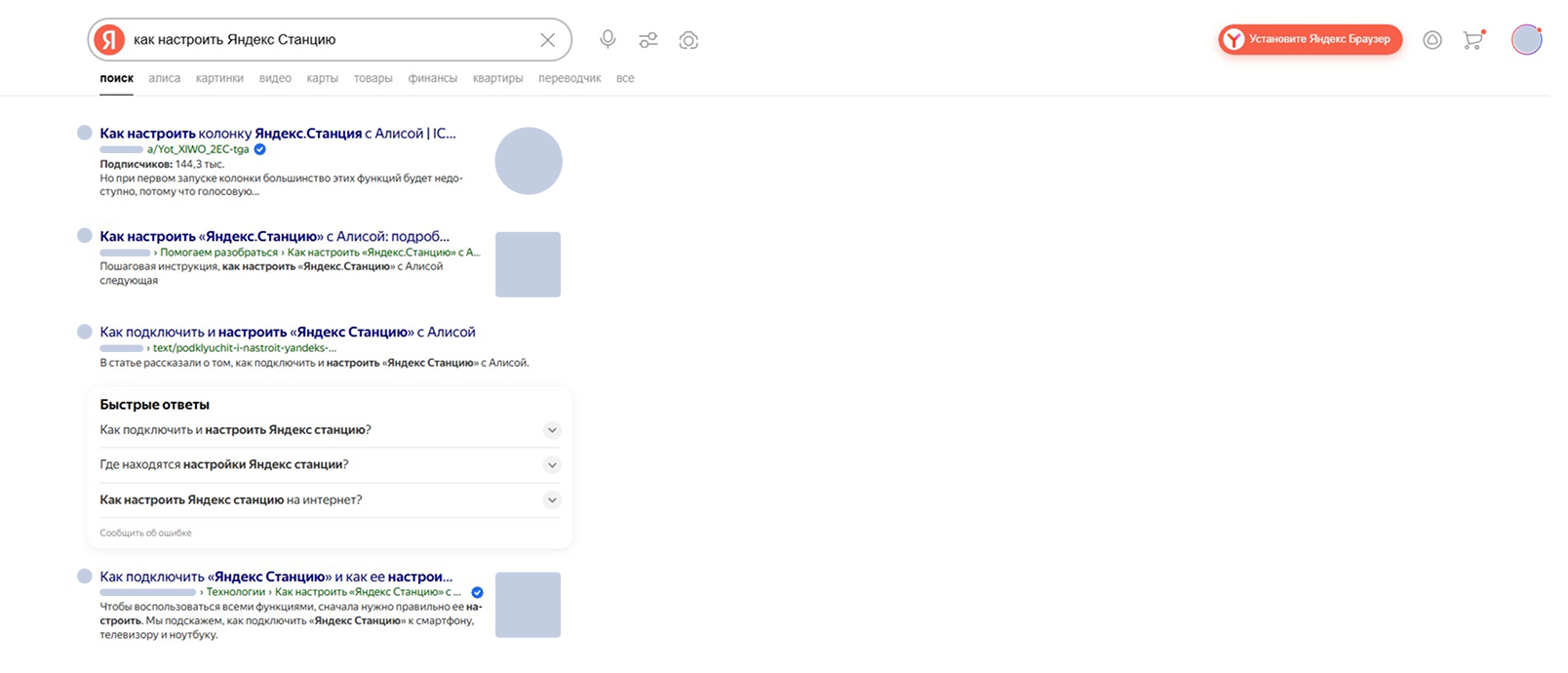This screenshot has height=673, width=1568.
Task: Open the все tab
Action: [625, 78]
